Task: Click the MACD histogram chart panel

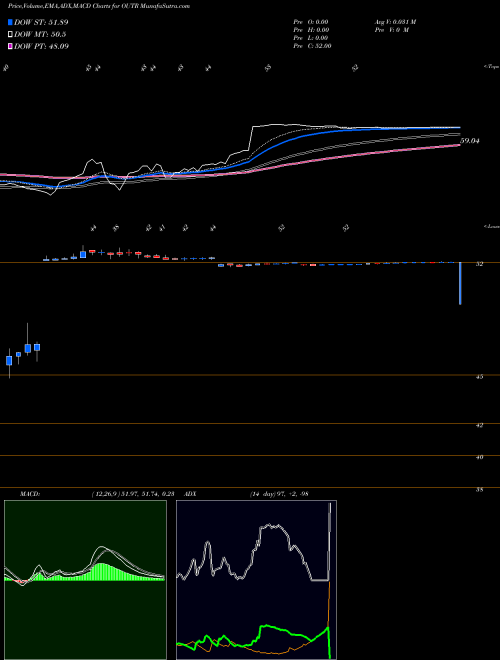Action: (x=85, y=580)
